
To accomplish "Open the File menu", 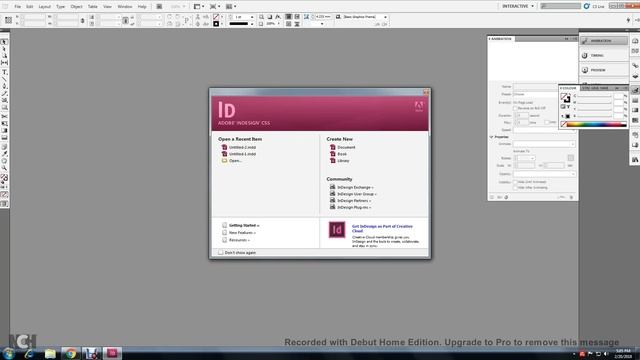I will [18, 7].
